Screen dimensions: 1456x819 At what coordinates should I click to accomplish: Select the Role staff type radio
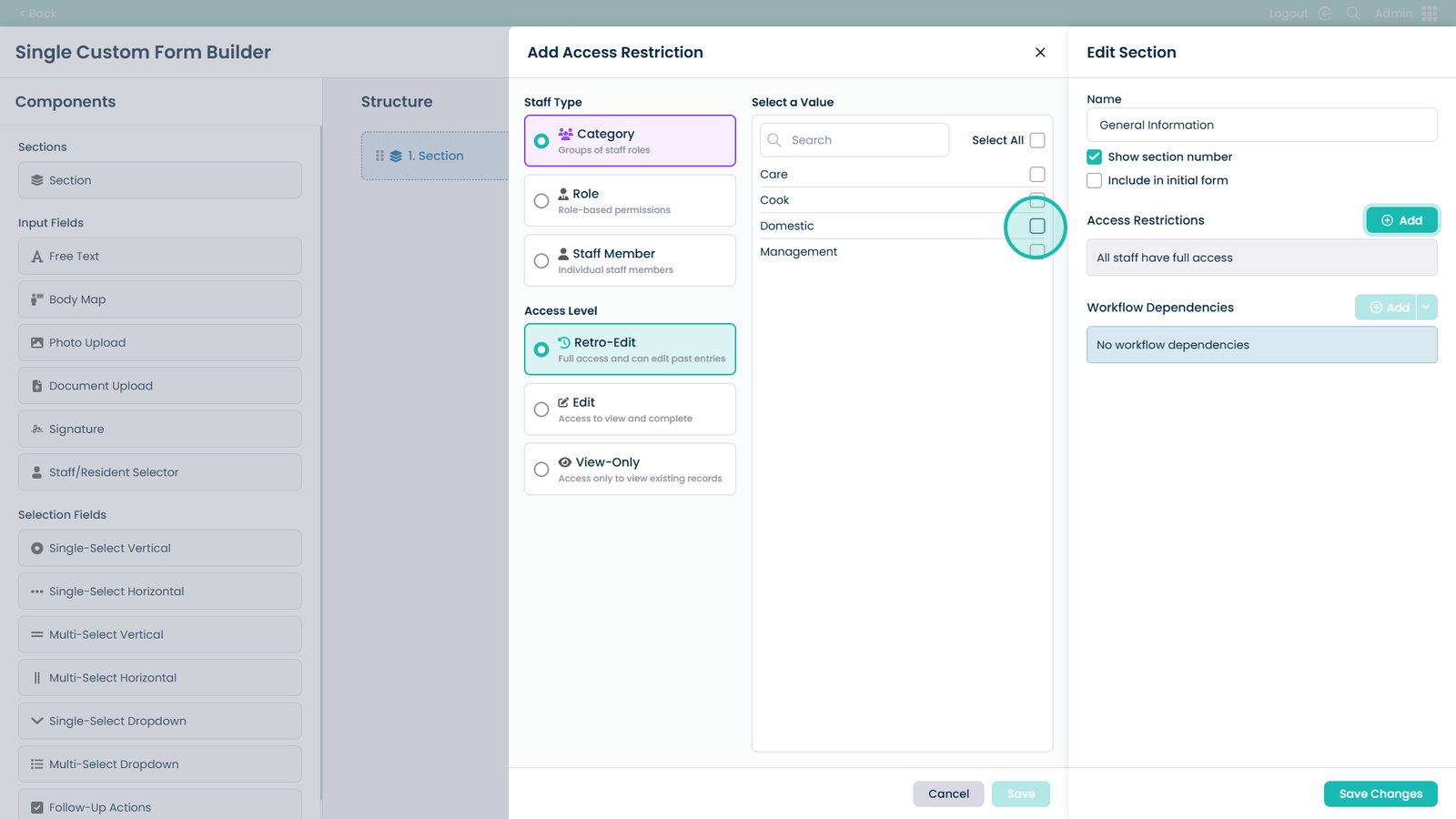[x=541, y=201]
